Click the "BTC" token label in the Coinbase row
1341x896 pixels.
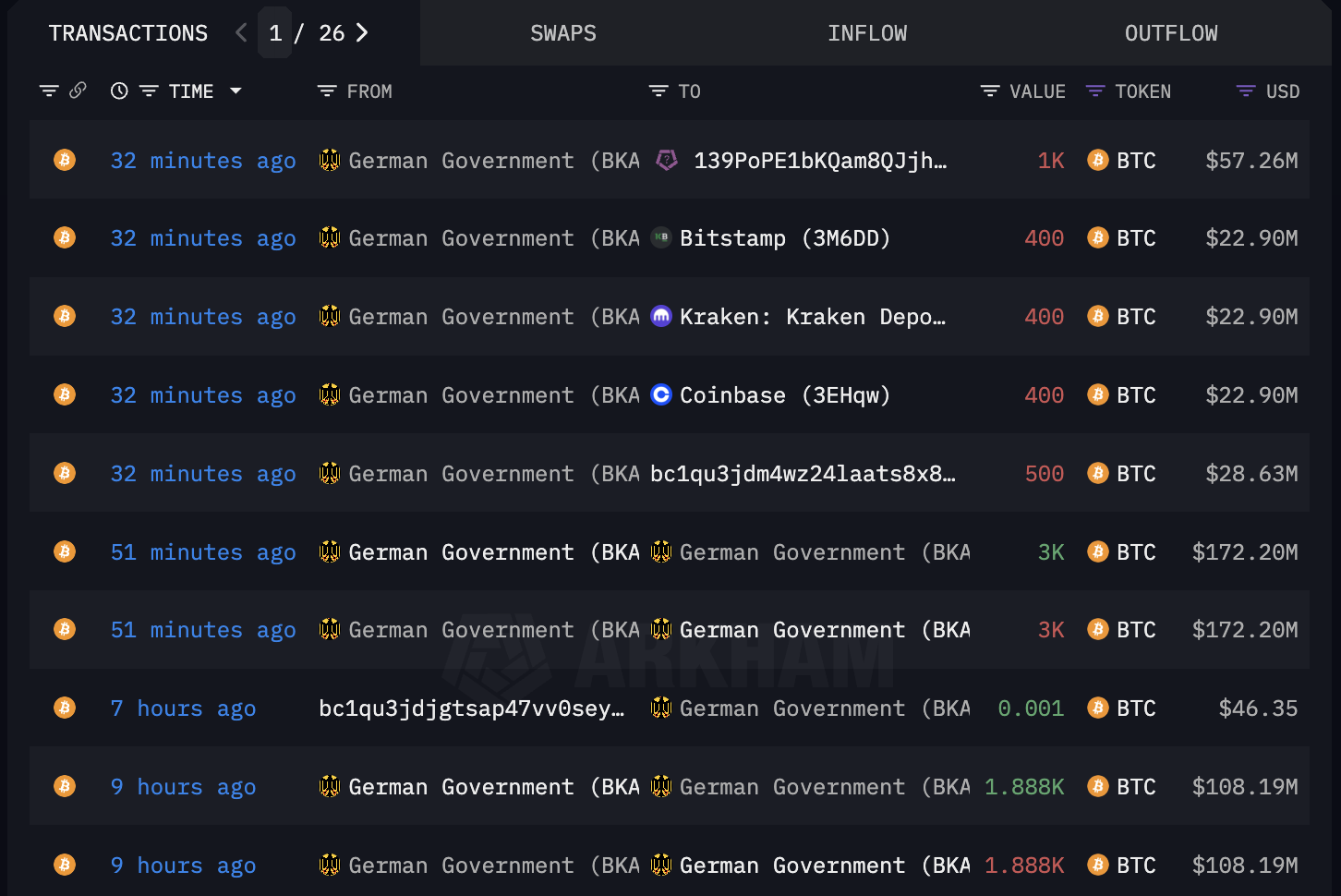point(1136,394)
